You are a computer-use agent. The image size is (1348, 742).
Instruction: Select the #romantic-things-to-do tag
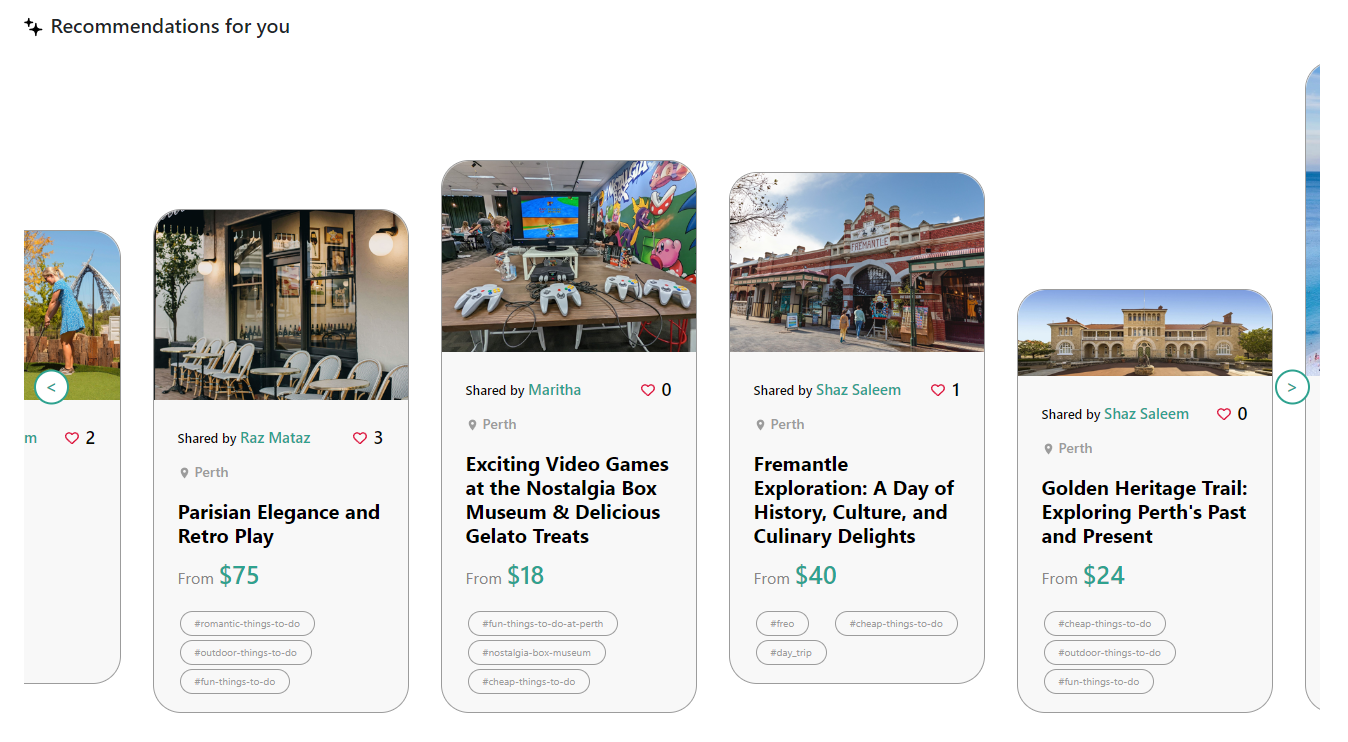pos(247,624)
